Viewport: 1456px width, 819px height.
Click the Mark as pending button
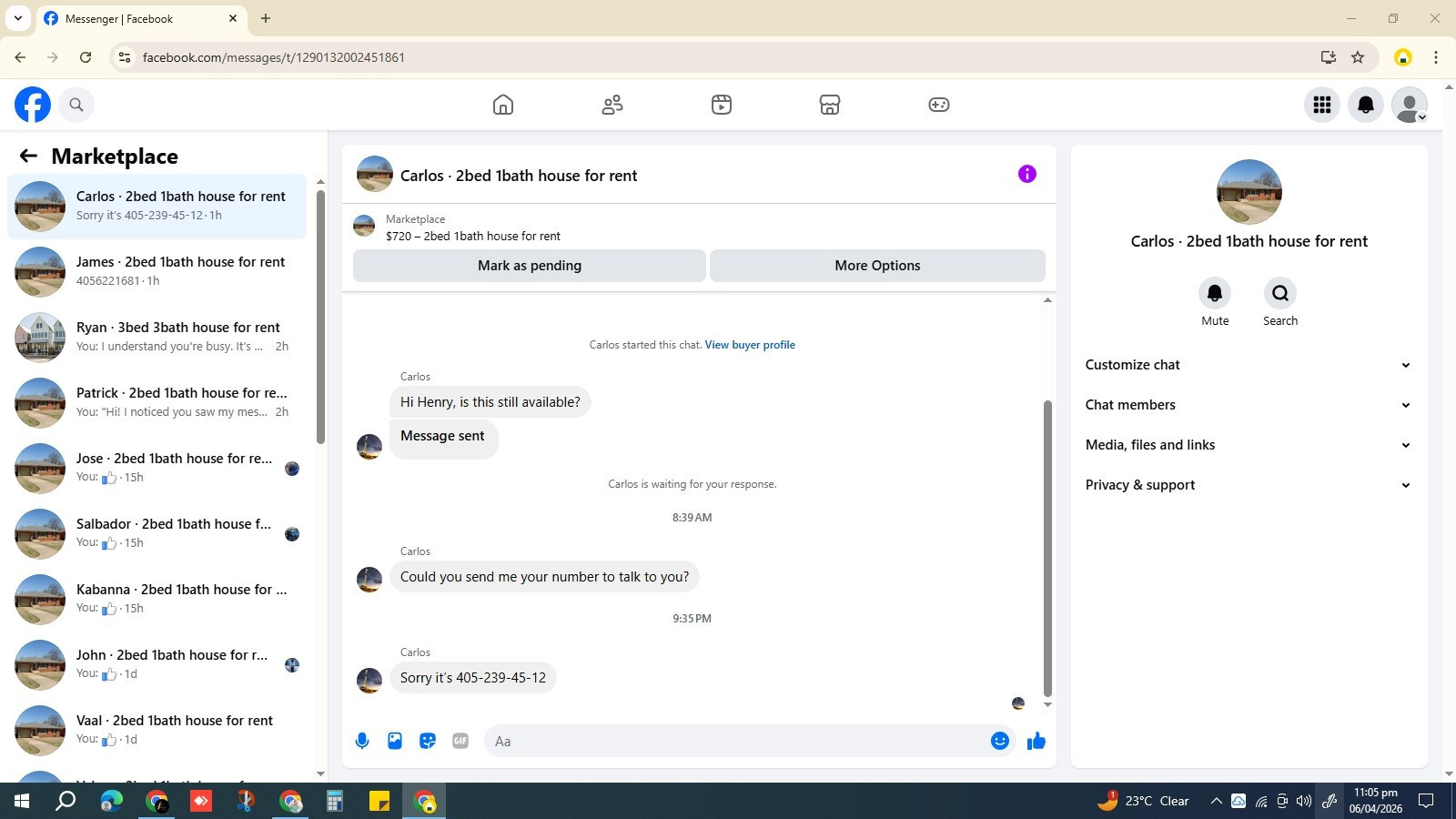click(530, 266)
